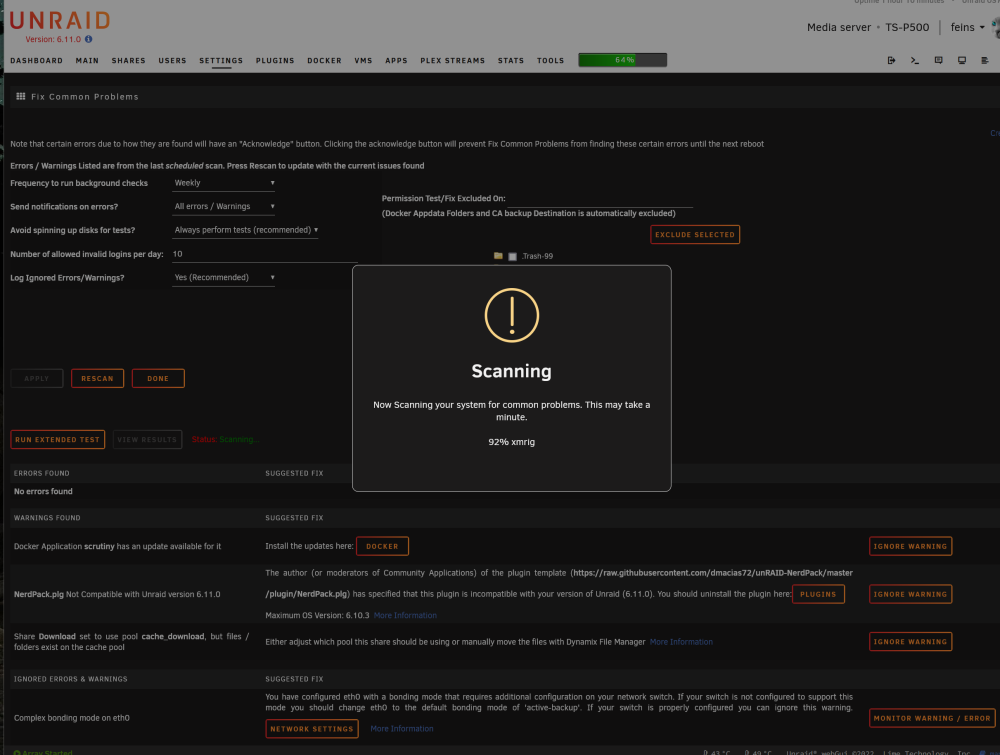Image resolution: width=1000 pixels, height=755 pixels.
Task: Click Ignore Warning for scrutiny update
Action: [910, 546]
